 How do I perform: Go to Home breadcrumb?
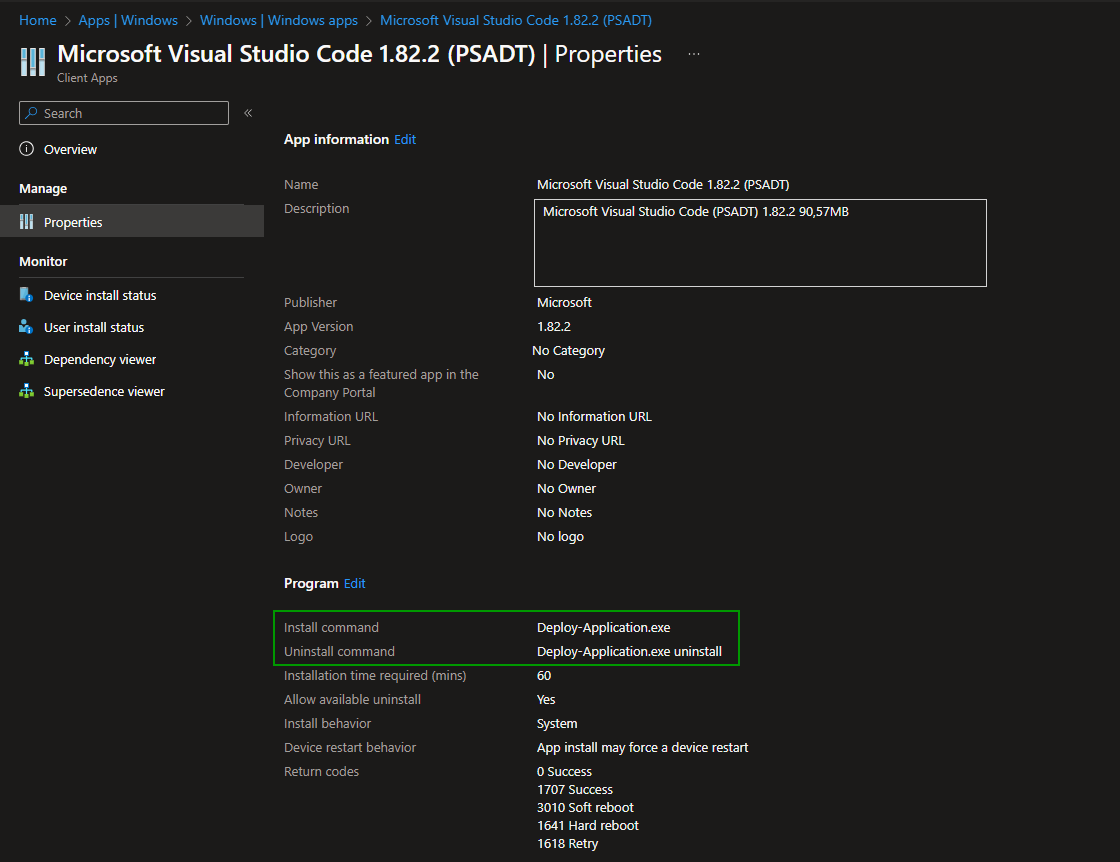(x=38, y=20)
